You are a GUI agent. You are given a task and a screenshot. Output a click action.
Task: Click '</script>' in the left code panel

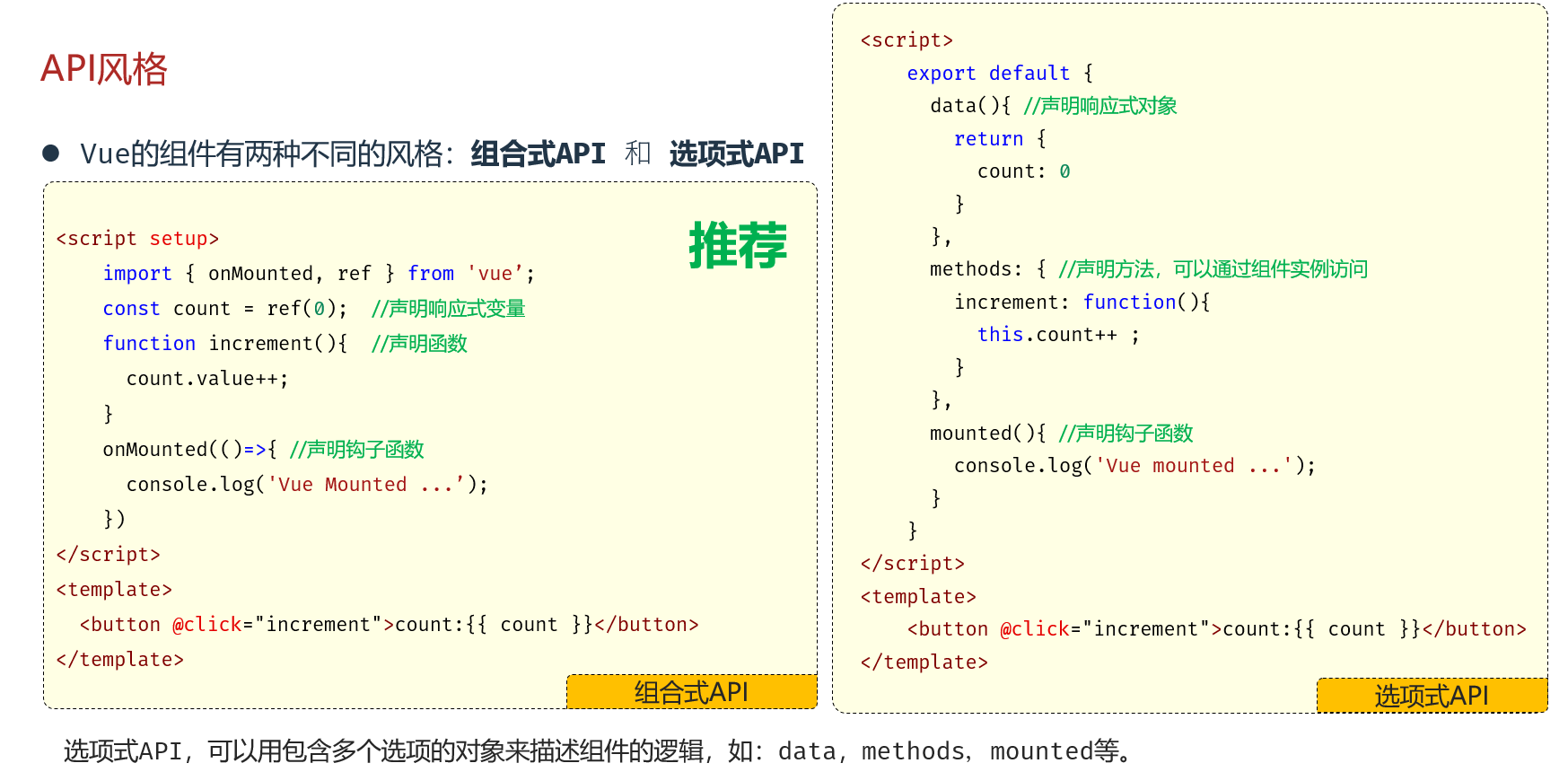pos(108,555)
